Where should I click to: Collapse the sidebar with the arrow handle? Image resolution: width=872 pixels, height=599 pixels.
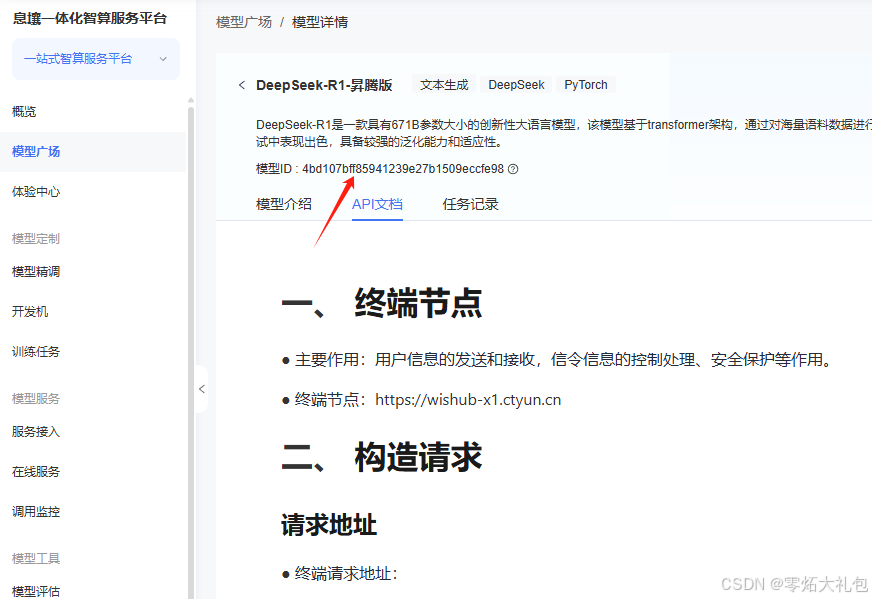[202, 389]
